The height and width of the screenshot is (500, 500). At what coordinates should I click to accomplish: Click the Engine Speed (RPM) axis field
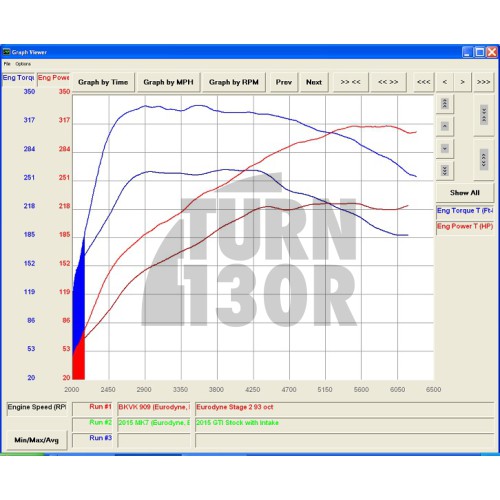pyautogui.click(x=37, y=408)
